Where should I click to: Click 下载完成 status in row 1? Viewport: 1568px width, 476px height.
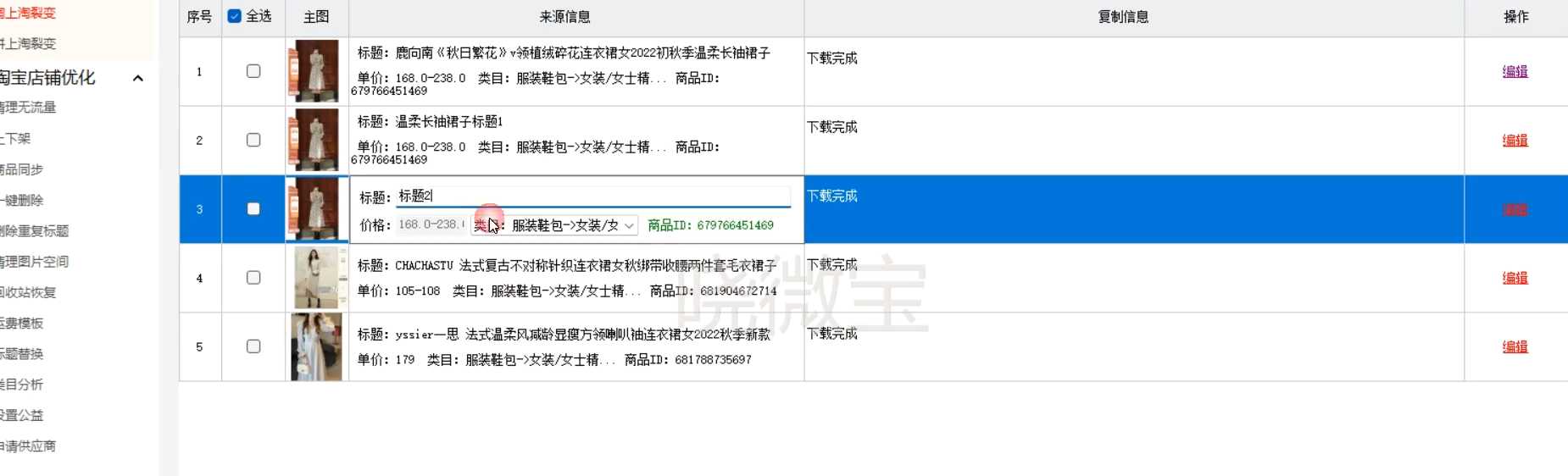[x=831, y=58]
